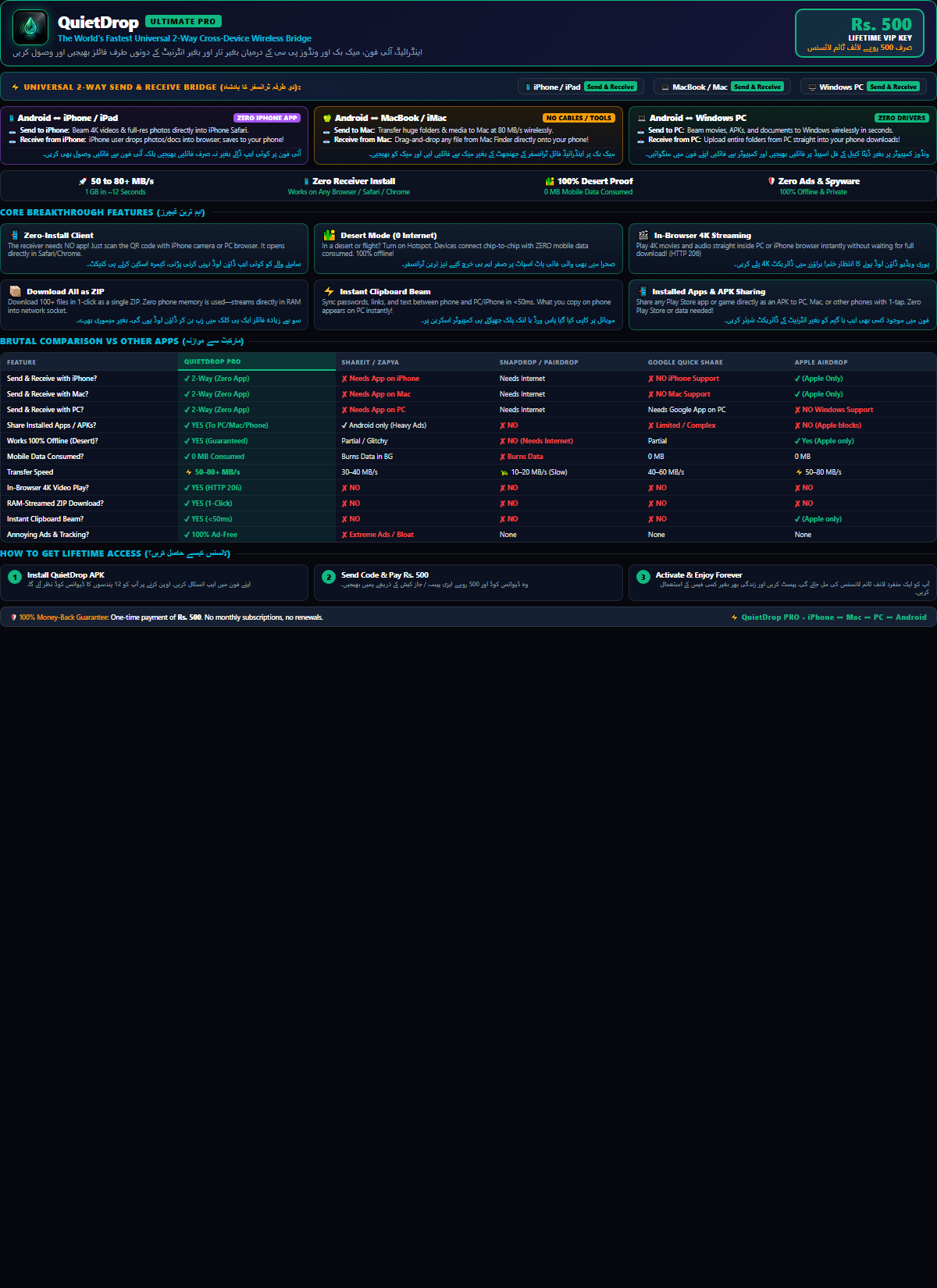Click step 3 circle for Activate & Enjoy Forever
This screenshot has width=937, height=1288.
point(643,577)
